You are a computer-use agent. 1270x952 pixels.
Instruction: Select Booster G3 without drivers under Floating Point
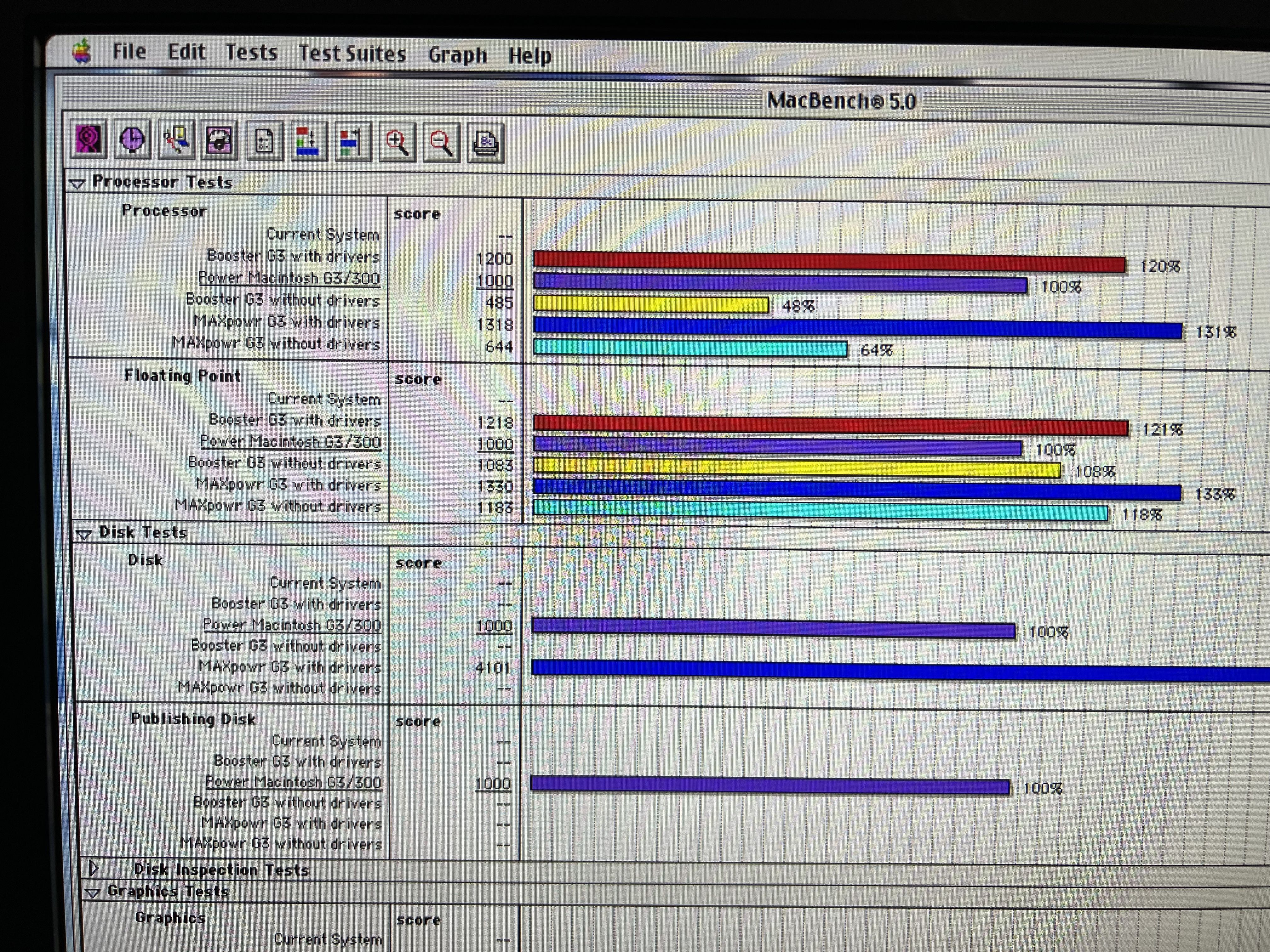[x=285, y=463]
